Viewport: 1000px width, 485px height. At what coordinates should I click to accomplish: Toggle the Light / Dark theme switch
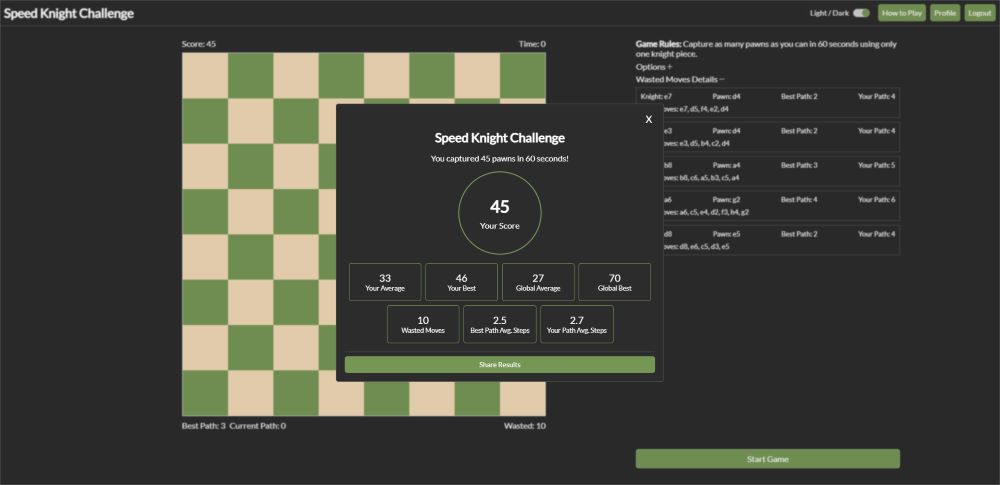860,13
